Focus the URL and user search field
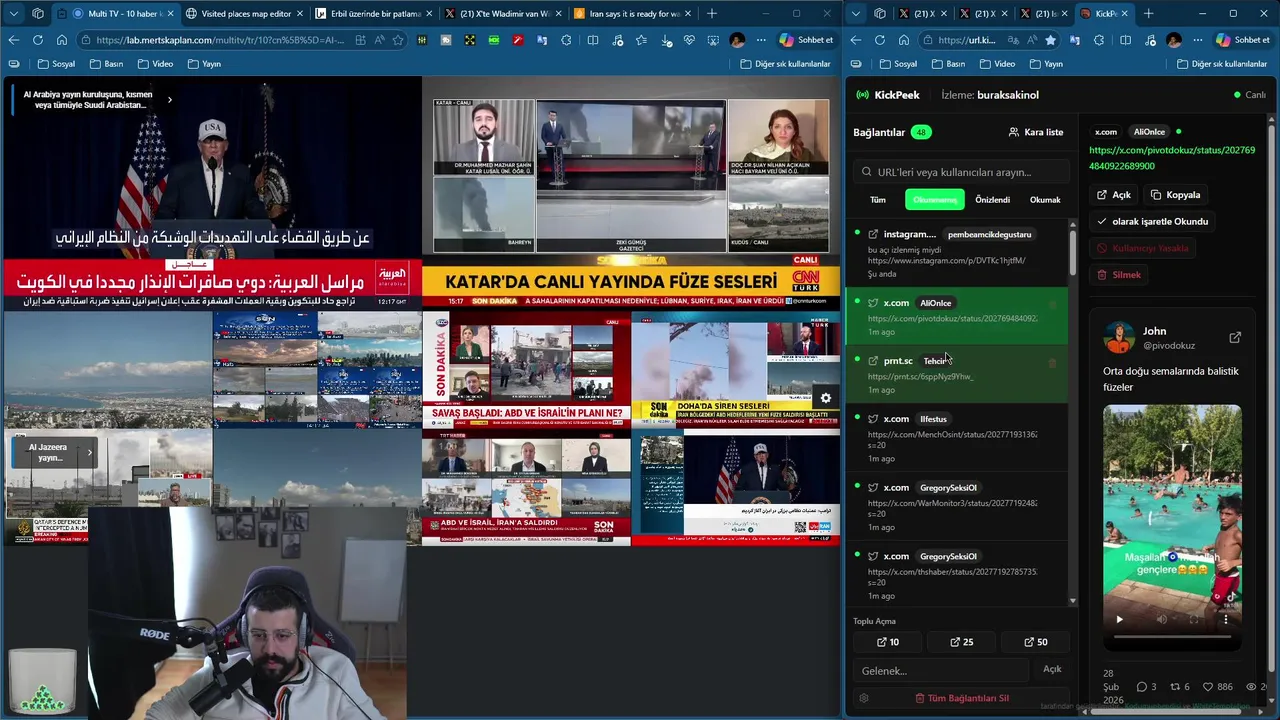This screenshot has height=720, width=1280. 960,172
